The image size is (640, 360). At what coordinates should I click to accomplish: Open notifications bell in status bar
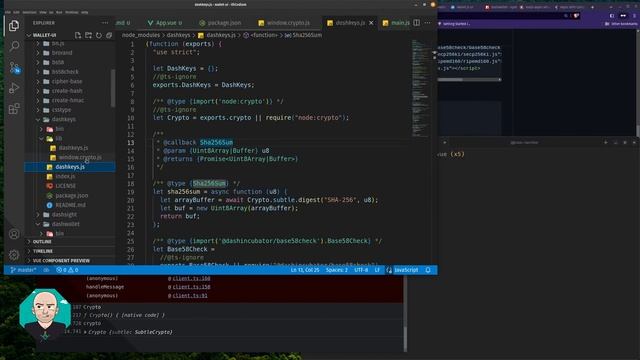tap(428, 270)
